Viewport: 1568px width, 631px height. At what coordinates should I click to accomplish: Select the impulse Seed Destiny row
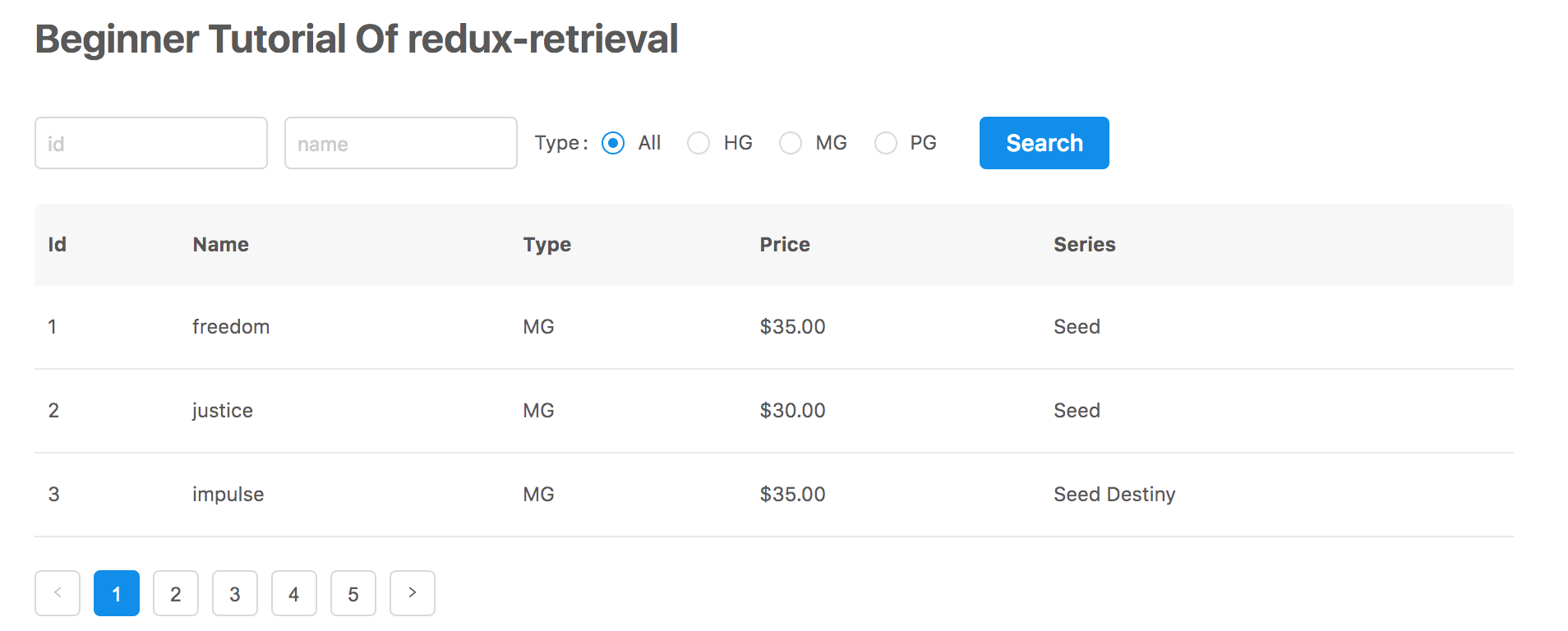tap(774, 495)
